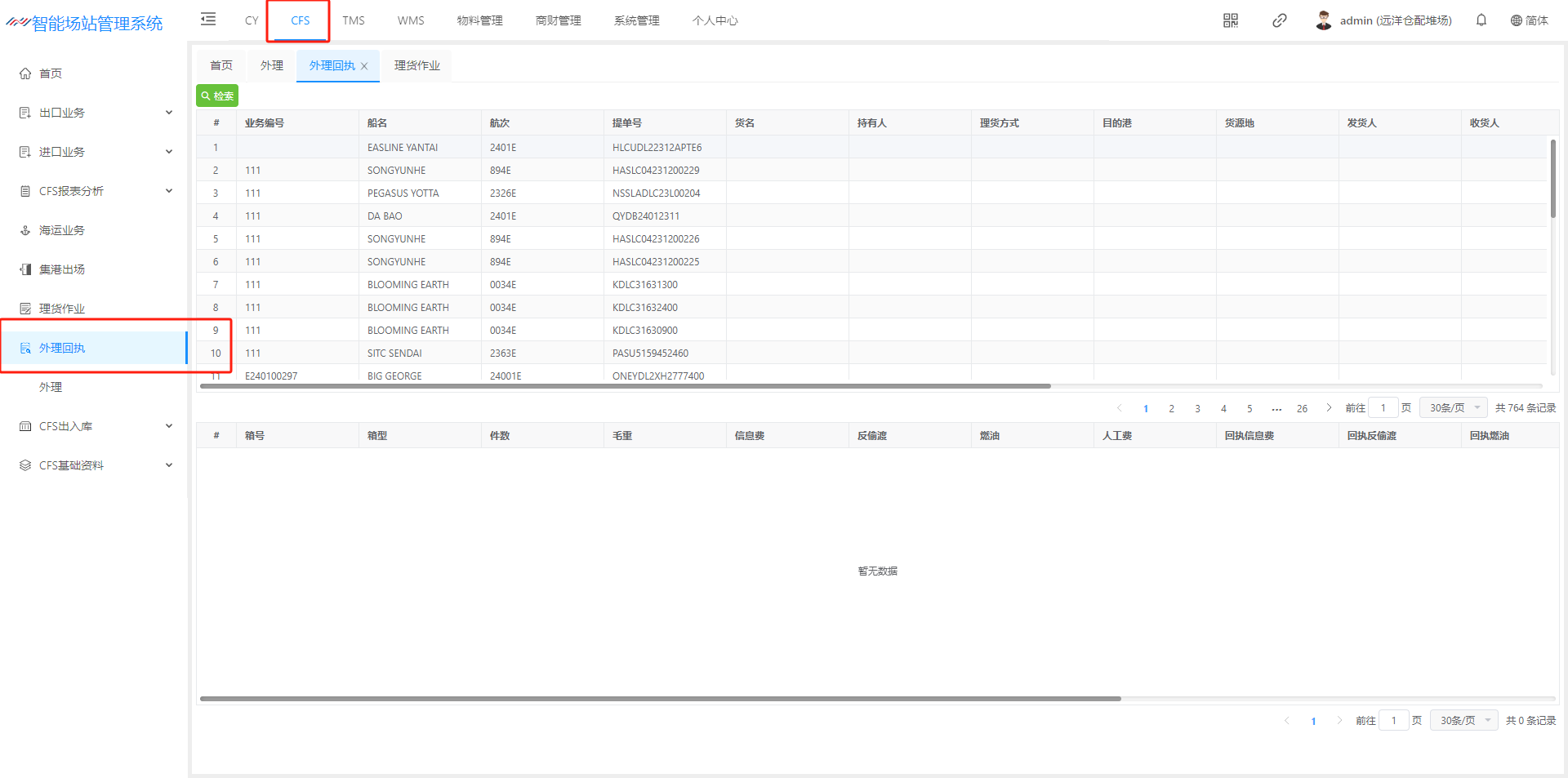Switch to the 理货作业 tab
Viewport: 1568px width, 778px height.
coord(416,65)
